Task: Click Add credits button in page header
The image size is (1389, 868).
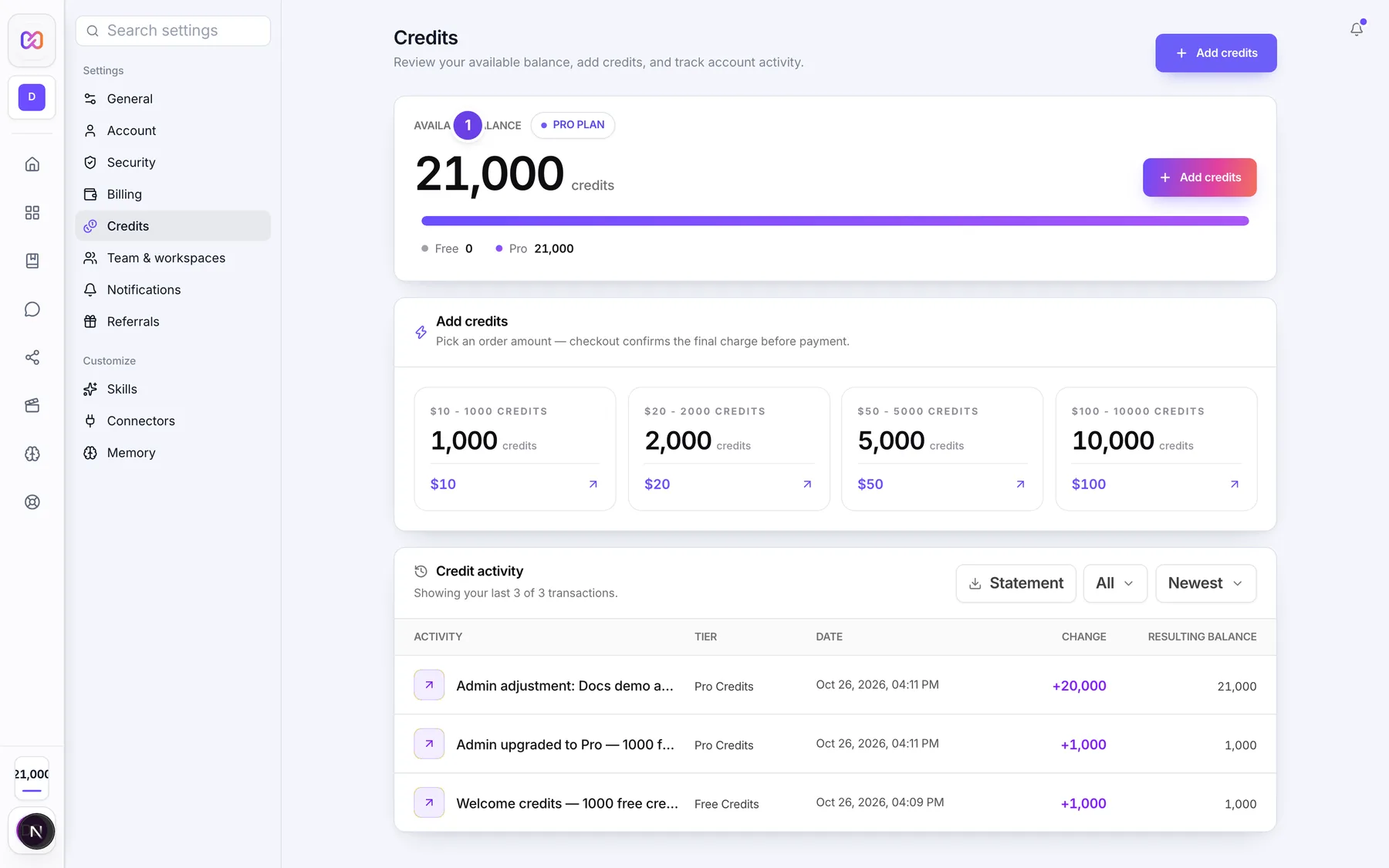Action: pos(1215,53)
